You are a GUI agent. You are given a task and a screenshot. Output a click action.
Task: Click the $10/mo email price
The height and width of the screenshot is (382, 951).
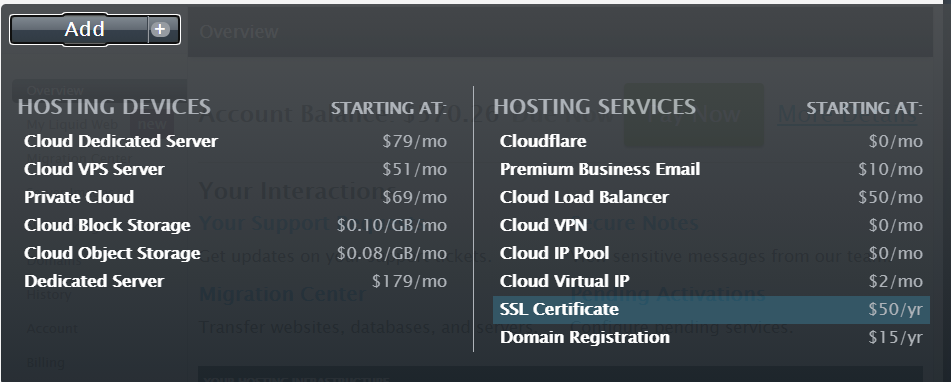pos(890,169)
